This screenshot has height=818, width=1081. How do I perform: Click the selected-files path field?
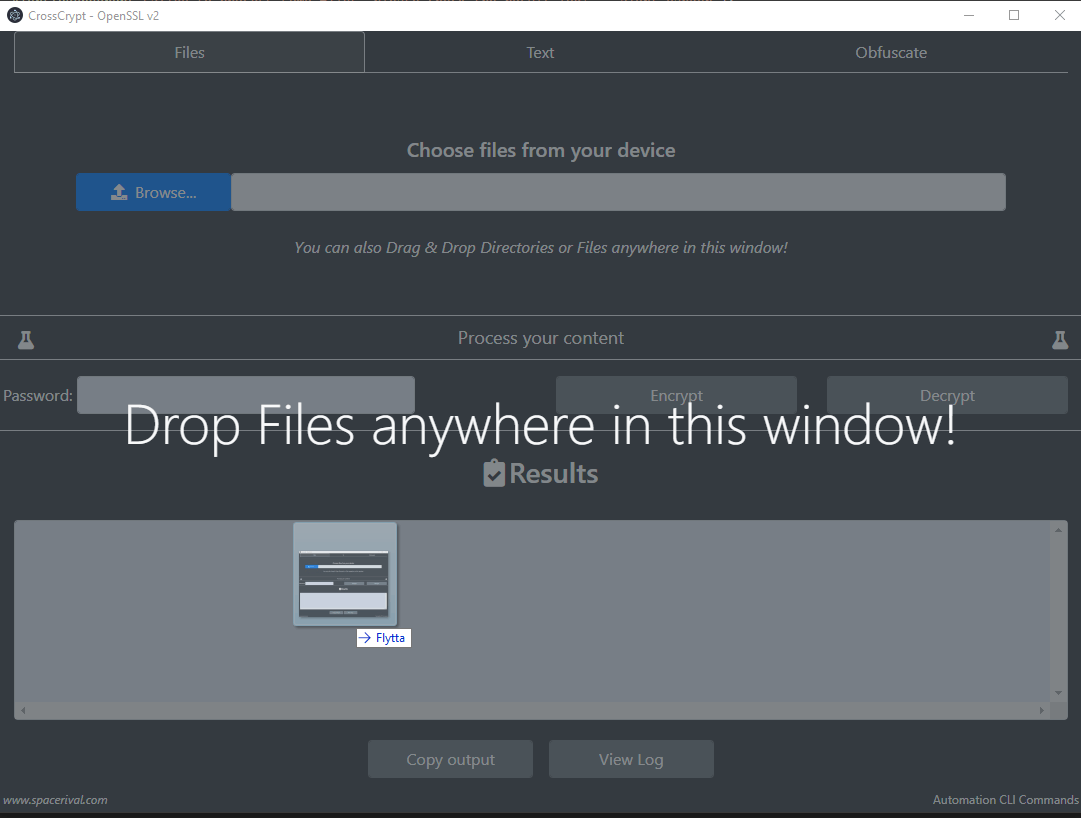(618, 192)
